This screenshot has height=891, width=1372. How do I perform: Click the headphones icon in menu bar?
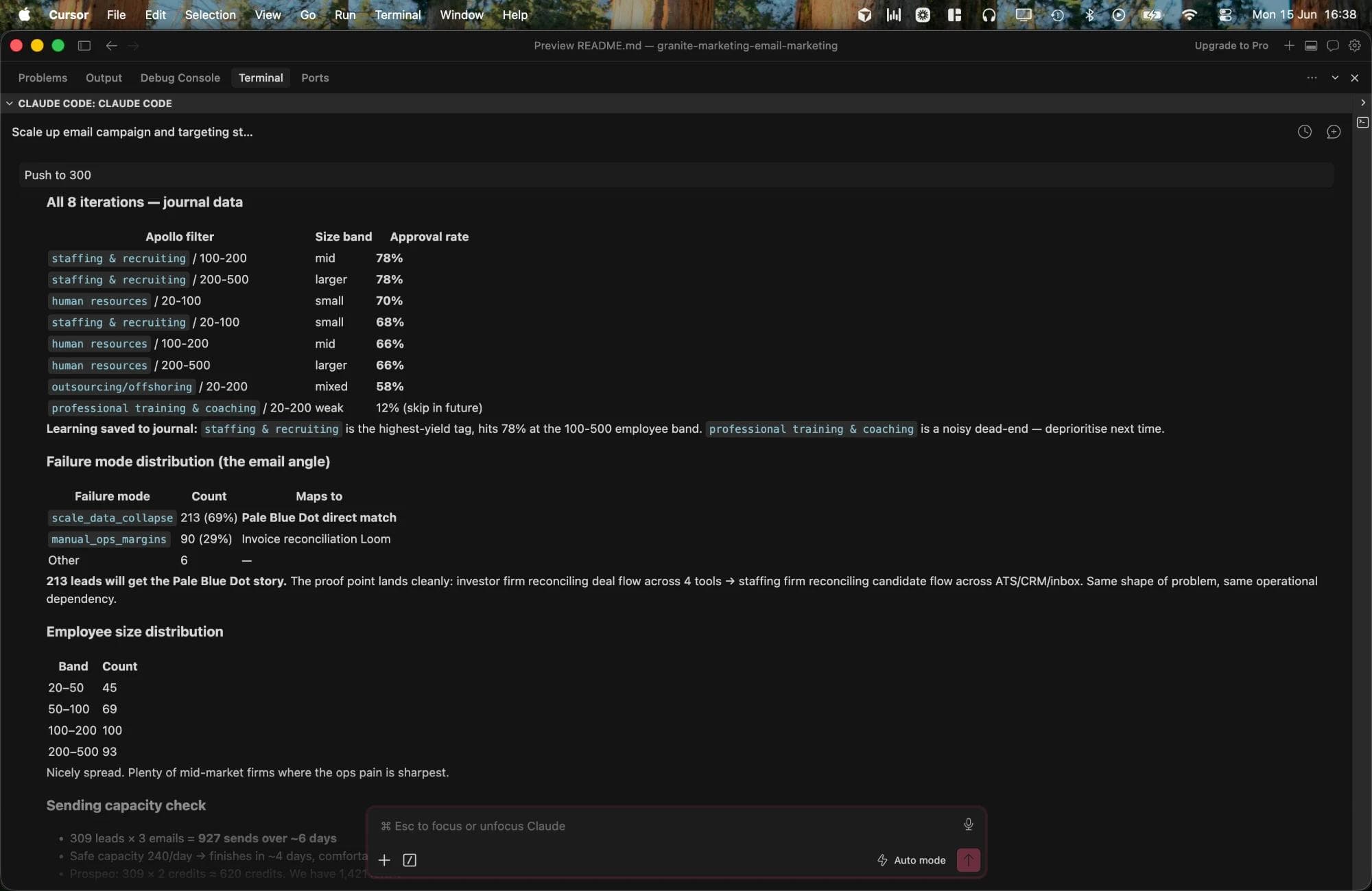[989, 14]
